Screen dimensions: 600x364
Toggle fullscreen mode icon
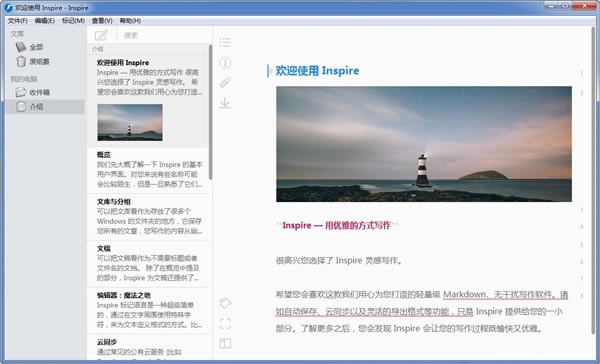[x=225, y=324]
